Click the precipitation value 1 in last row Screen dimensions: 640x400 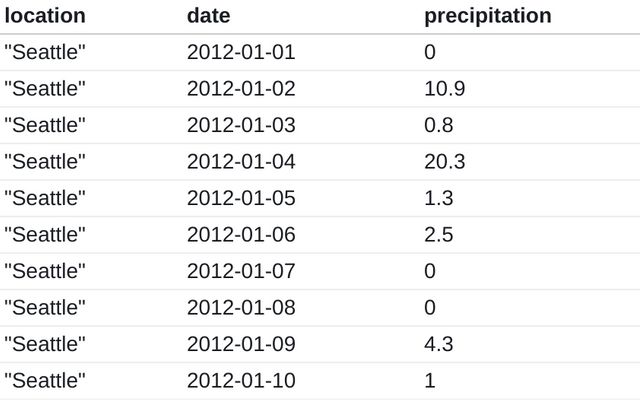430,380
